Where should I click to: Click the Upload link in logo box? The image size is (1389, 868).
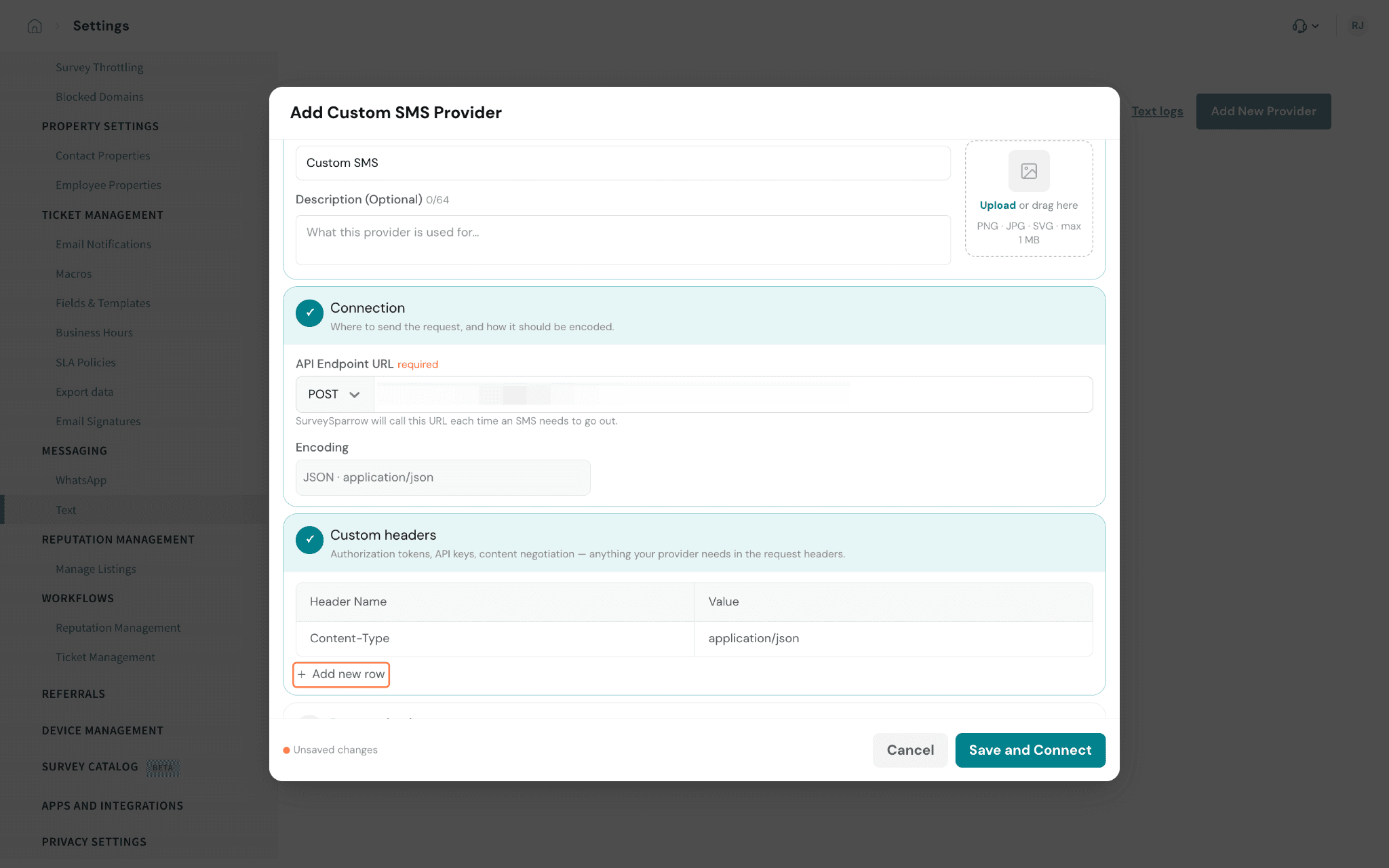click(x=998, y=205)
